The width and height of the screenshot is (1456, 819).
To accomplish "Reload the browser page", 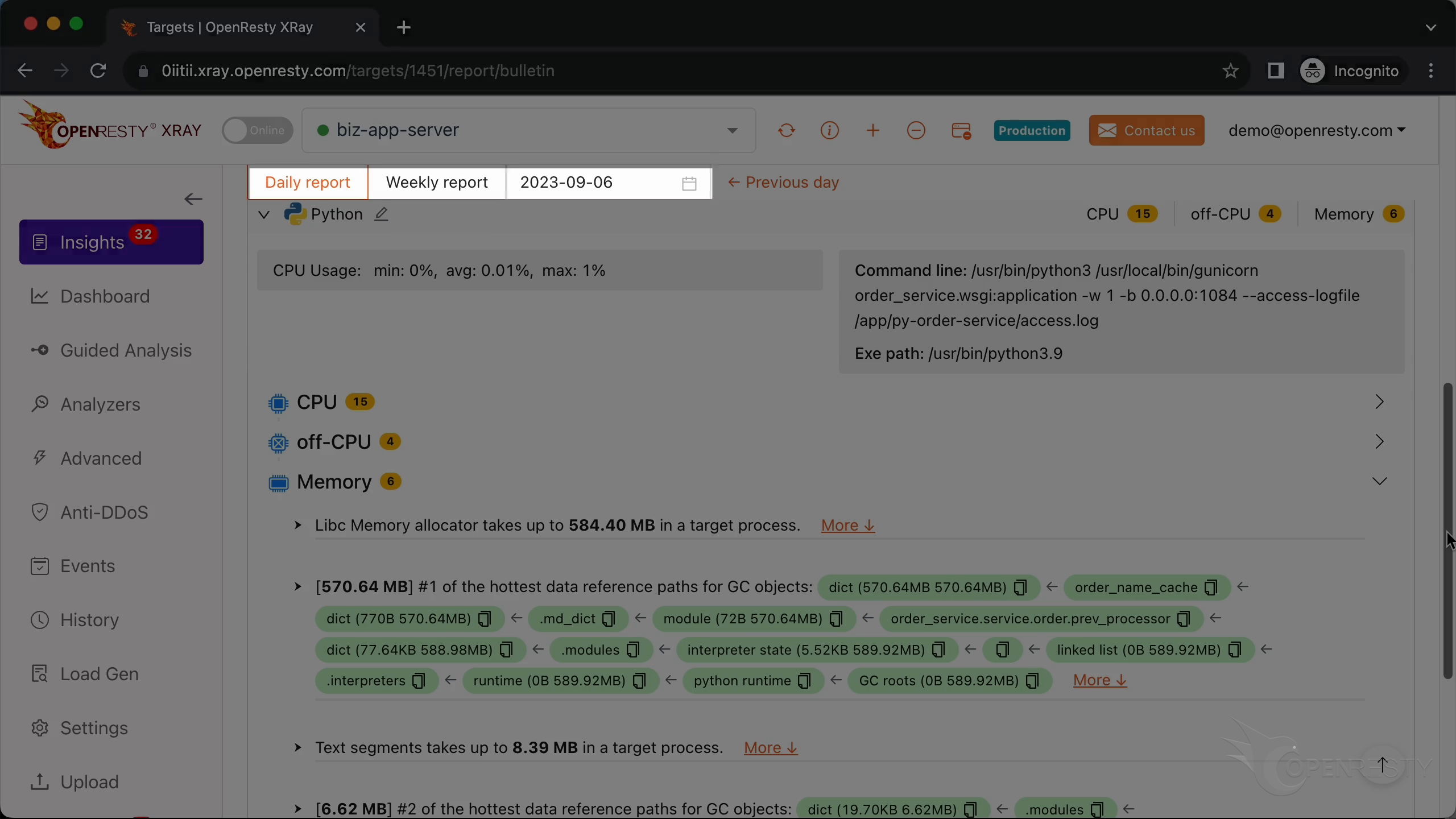I will pyautogui.click(x=98, y=71).
